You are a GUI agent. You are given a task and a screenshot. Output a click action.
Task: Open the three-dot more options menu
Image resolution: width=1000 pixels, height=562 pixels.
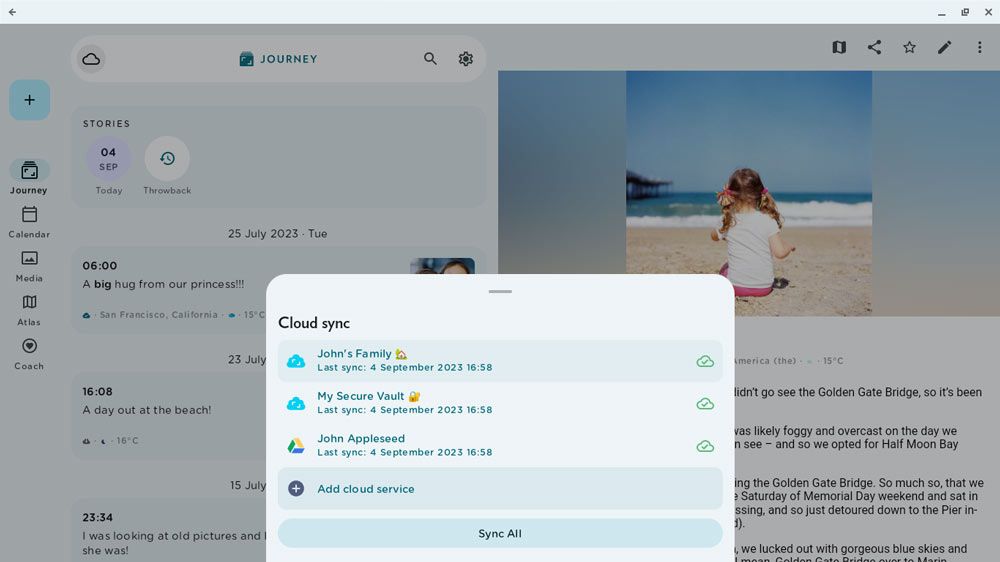tap(980, 47)
